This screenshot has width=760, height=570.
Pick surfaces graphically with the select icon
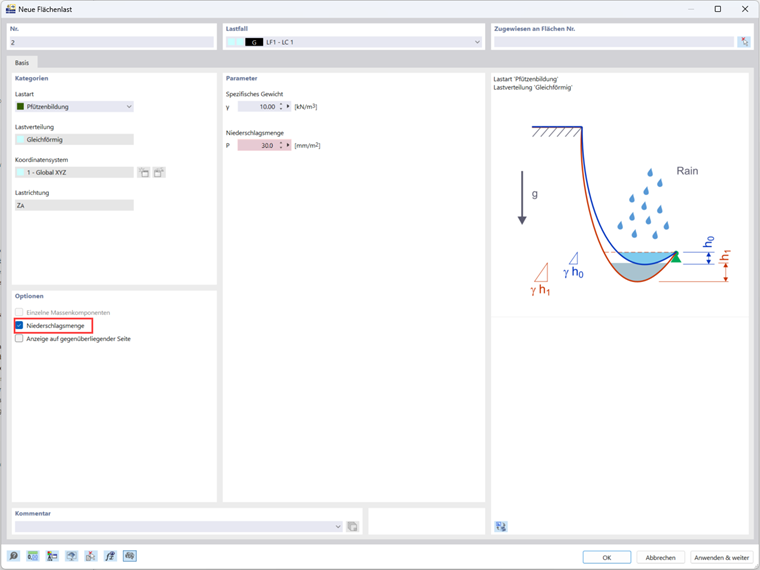(x=744, y=42)
